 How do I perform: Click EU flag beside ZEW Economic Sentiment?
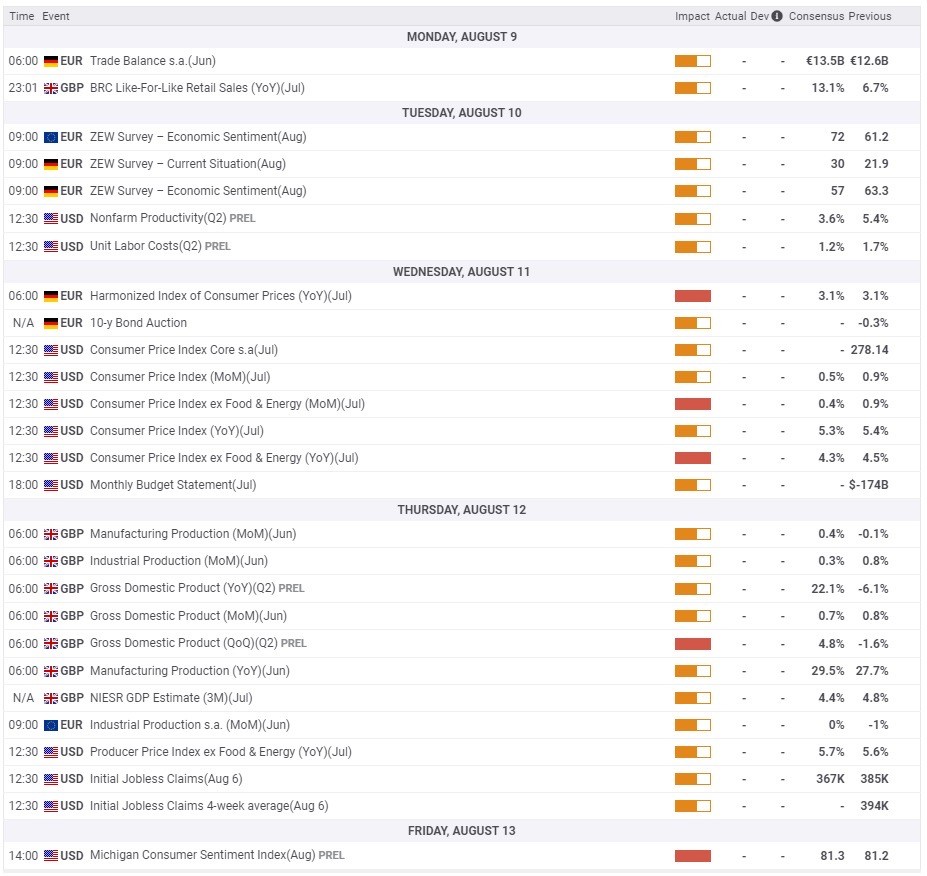(51, 137)
